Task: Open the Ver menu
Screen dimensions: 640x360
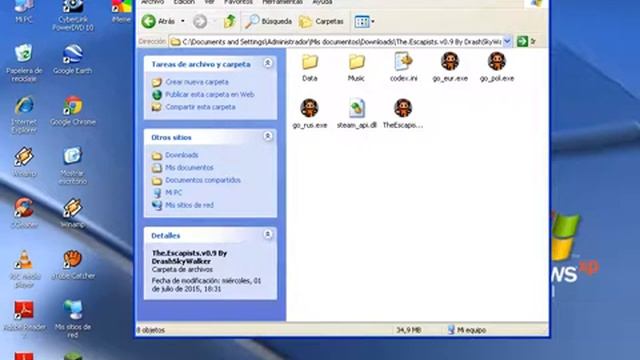Action: tap(209, 2)
